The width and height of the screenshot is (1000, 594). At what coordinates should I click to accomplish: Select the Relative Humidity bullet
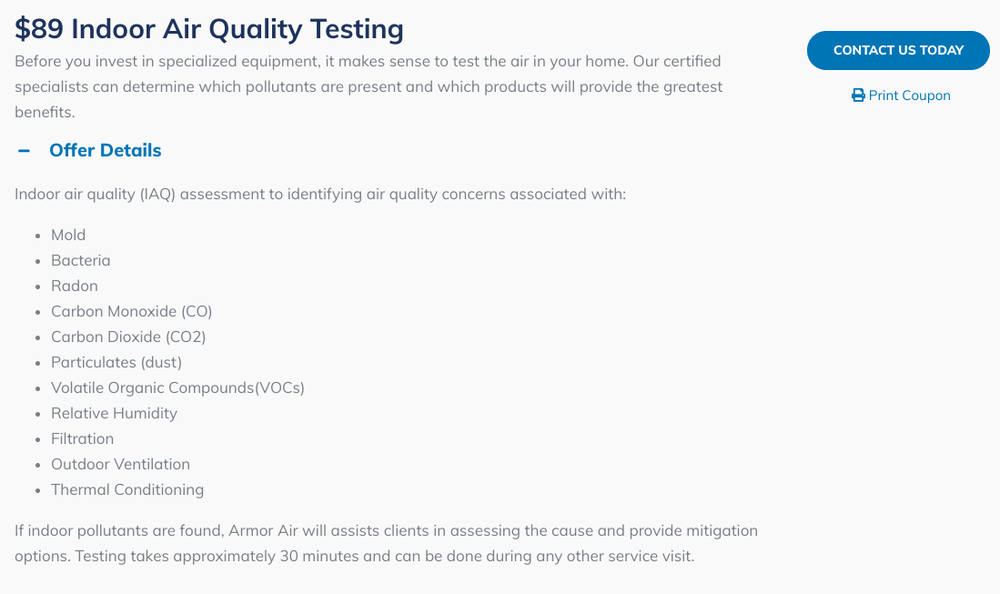[x=114, y=414]
